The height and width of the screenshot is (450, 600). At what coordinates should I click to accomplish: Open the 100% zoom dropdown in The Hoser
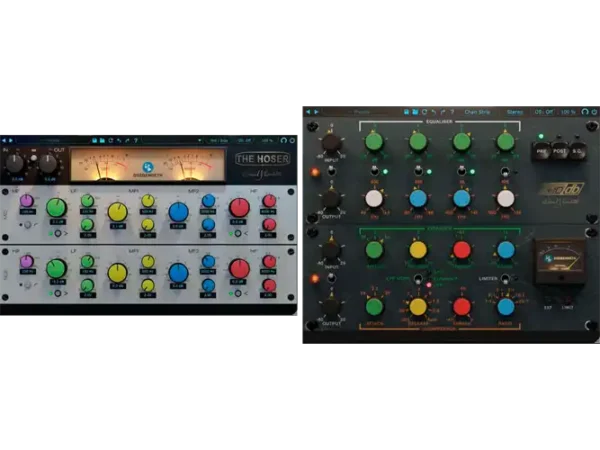[x=267, y=140]
